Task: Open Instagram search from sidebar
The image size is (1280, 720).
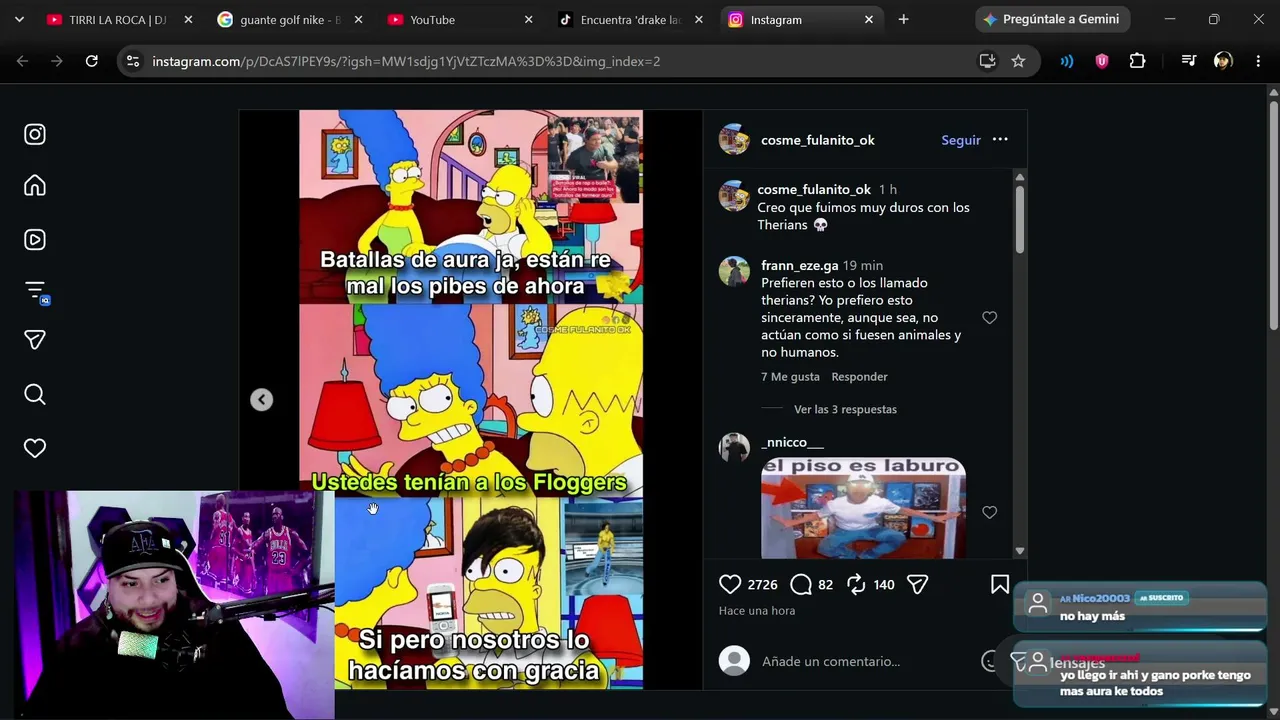Action: [35, 394]
